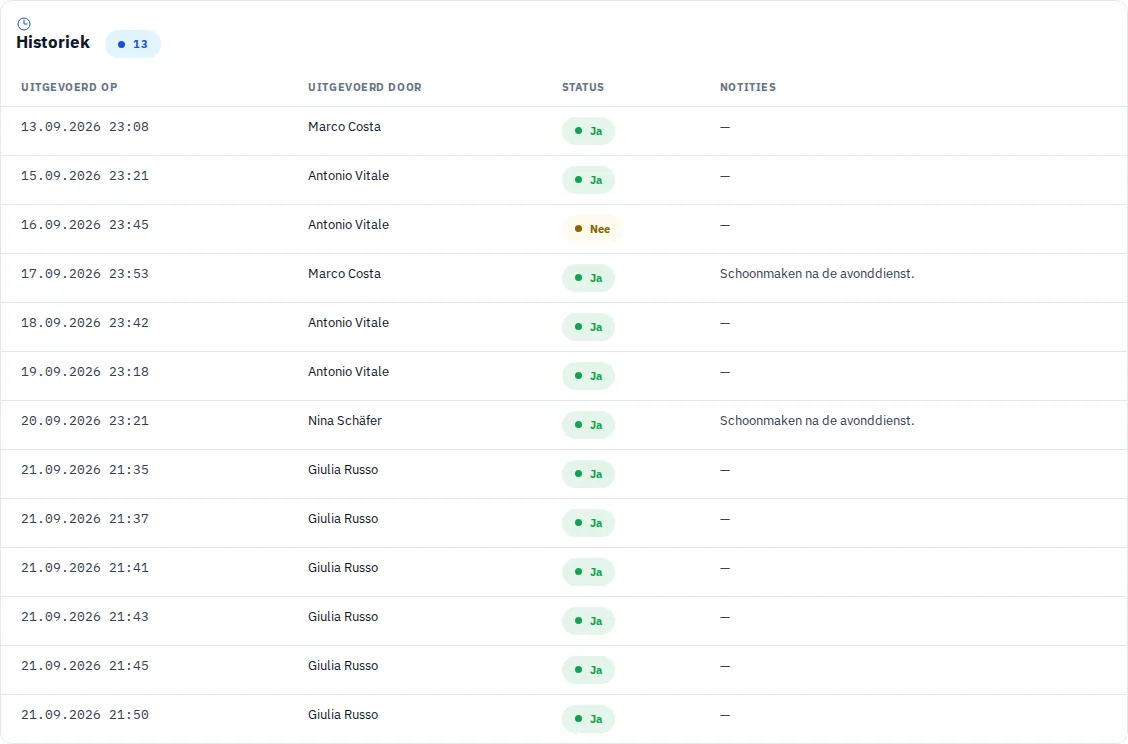Click the Ja status for 19.09.2026 23:18
This screenshot has width=1128, height=744.
click(x=588, y=376)
